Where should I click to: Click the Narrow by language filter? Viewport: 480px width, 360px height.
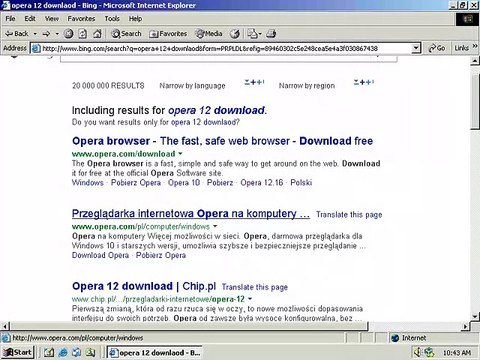click(x=192, y=86)
